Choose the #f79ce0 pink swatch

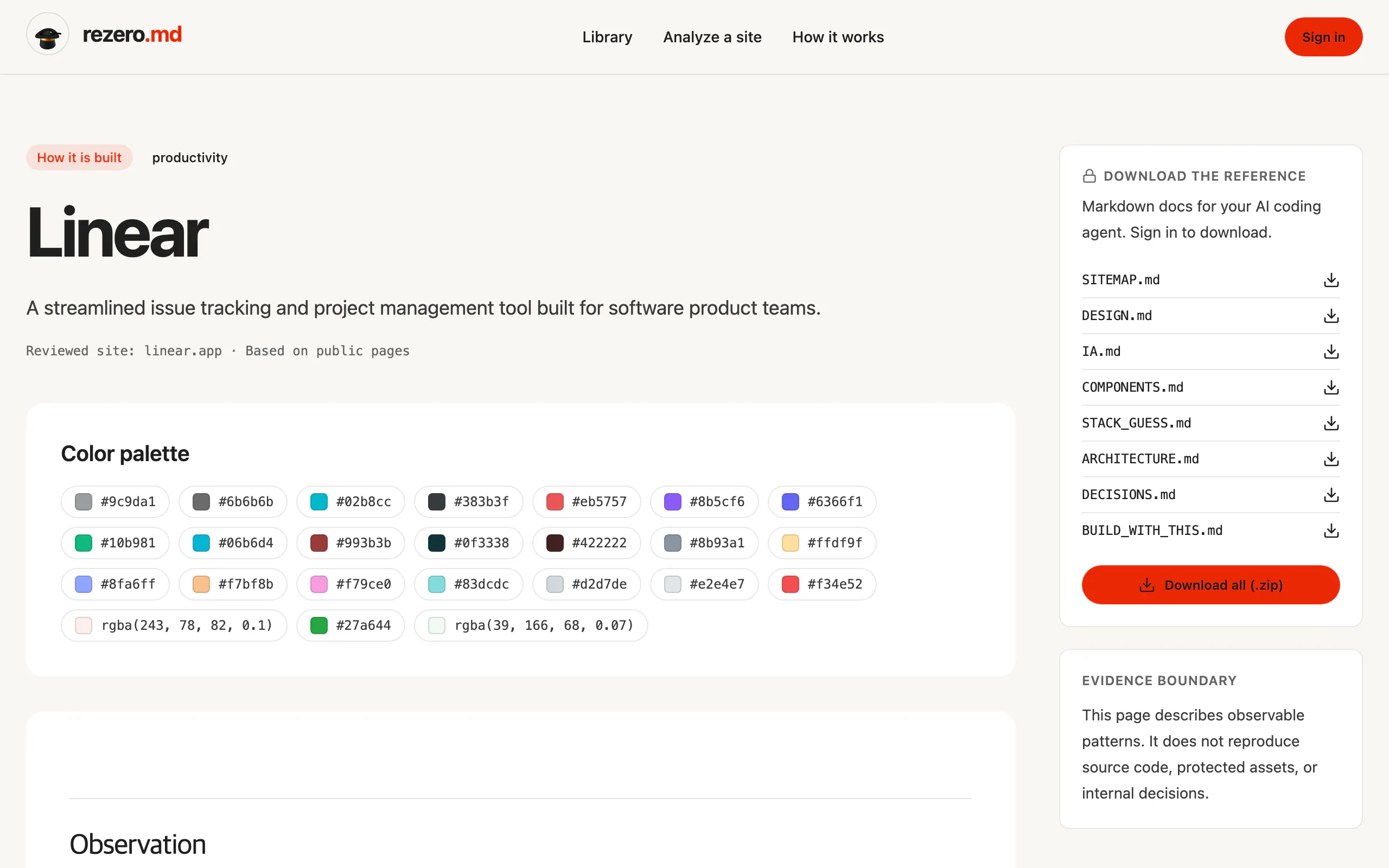(351, 584)
